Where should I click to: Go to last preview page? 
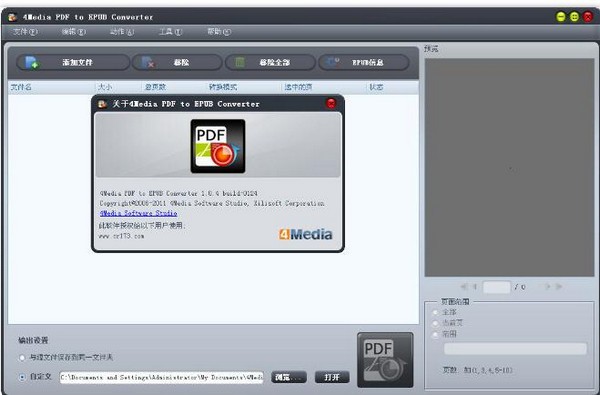(559, 286)
